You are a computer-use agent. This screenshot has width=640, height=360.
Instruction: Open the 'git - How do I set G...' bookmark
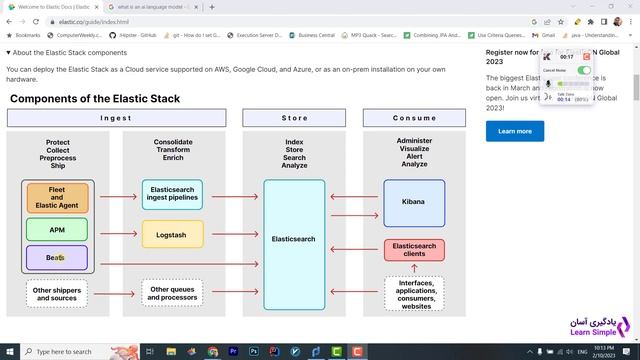click(x=192, y=36)
